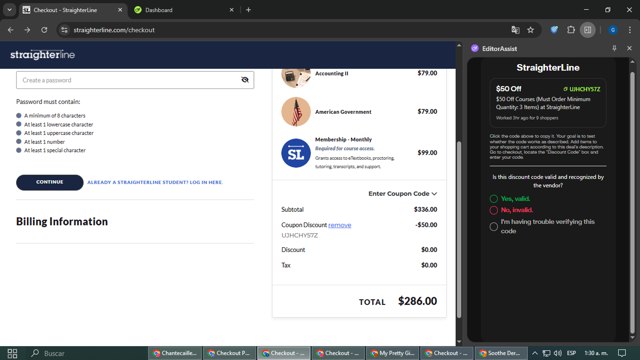Pin the EditorAssist side panel
The width and height of the screenshot is (640, 360).
point(614,48)
